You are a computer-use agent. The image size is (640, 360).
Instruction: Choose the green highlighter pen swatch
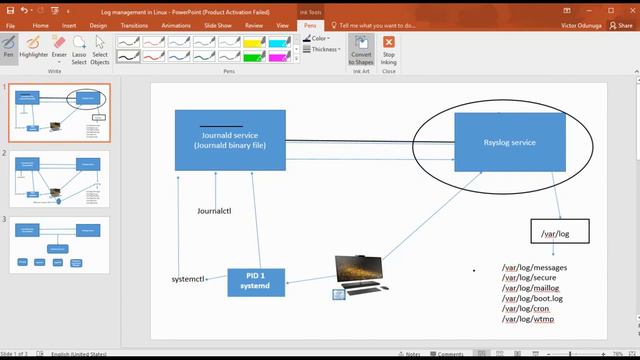pyautogui.click(x=254, y=56)
